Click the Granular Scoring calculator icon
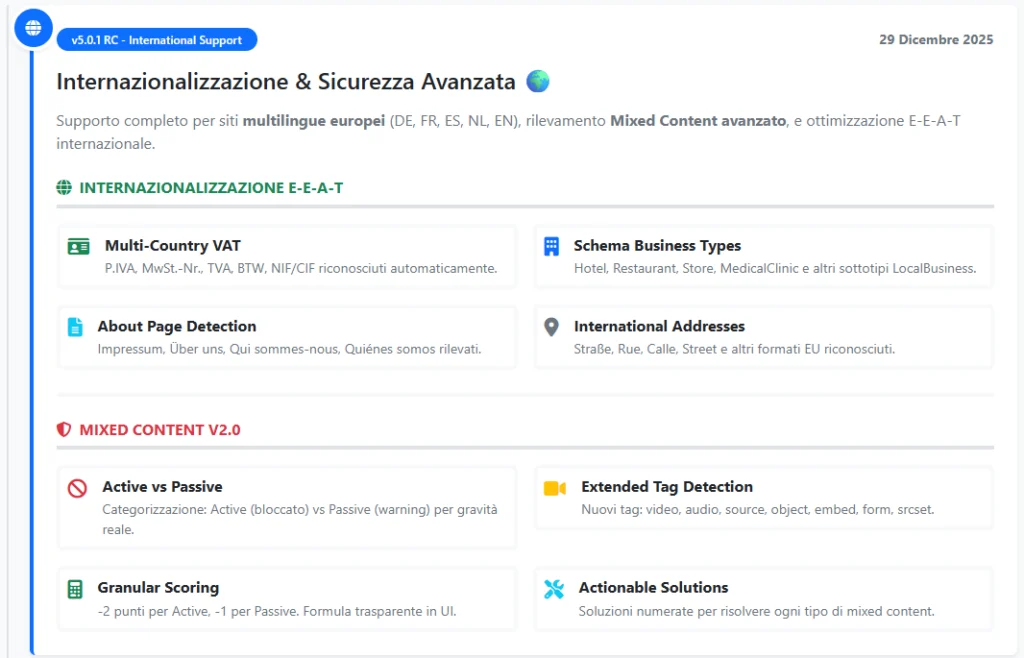This screenshot has height=658, width=1024. 75,589
